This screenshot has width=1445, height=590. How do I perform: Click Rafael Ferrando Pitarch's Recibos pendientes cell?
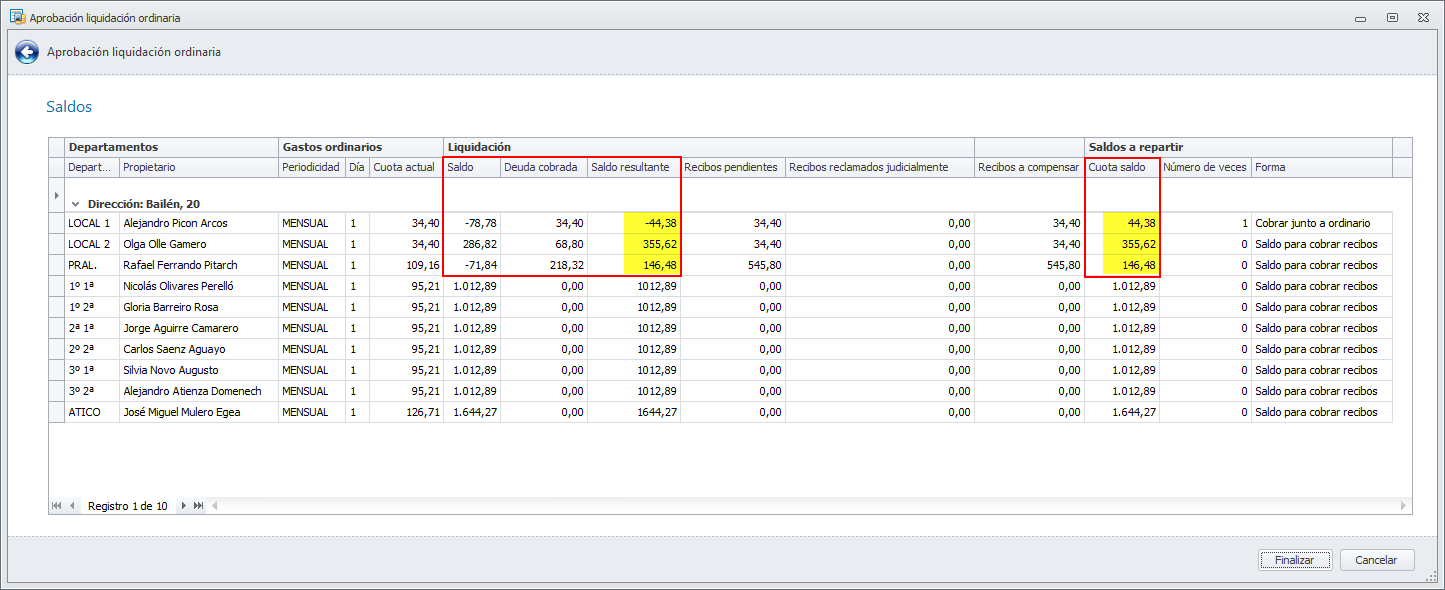pos(732,265)
